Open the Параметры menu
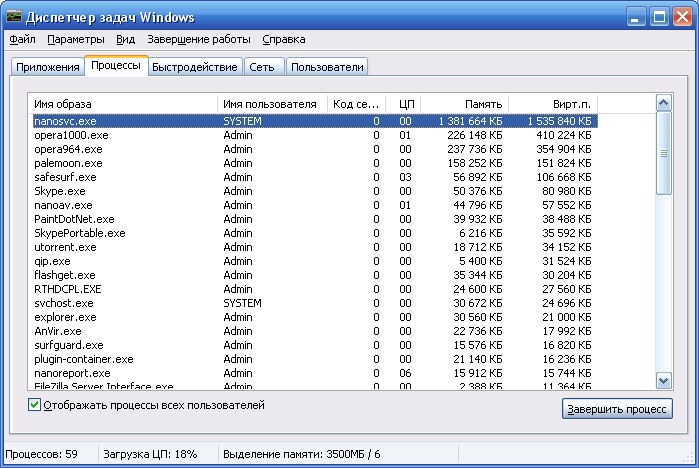The width and height of the screenshot is (699, 468). click(75, 40)
